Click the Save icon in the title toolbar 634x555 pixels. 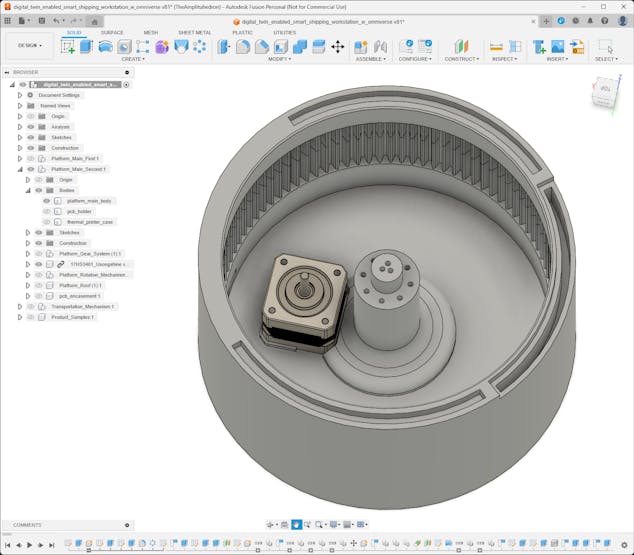(39, 20)
